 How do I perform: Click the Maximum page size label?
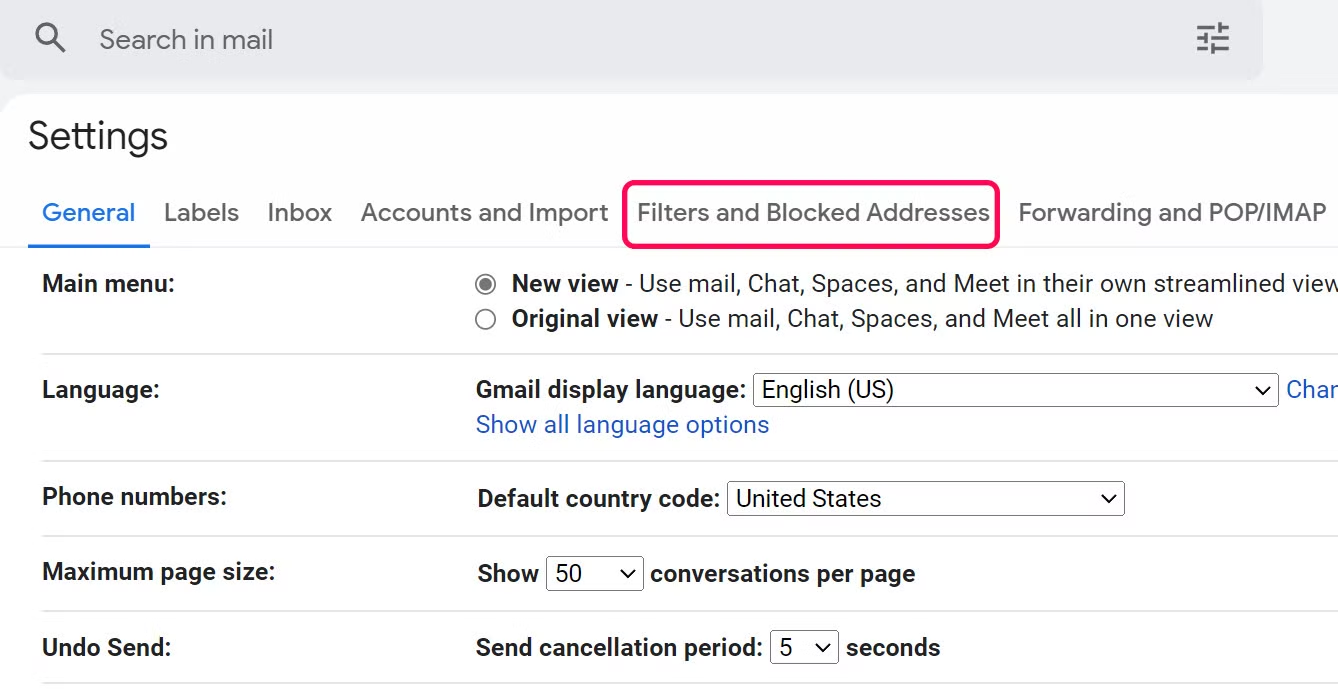click(x=158, y=573)
